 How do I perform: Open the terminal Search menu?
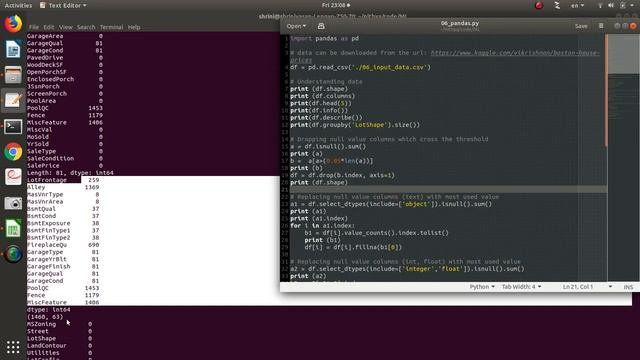point(86,27)
